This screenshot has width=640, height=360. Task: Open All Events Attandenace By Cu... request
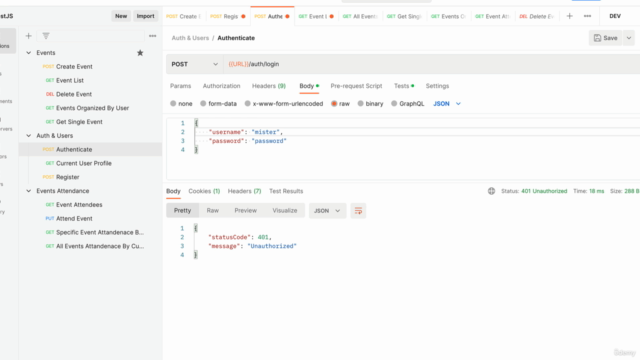click(x=100, y=246)
